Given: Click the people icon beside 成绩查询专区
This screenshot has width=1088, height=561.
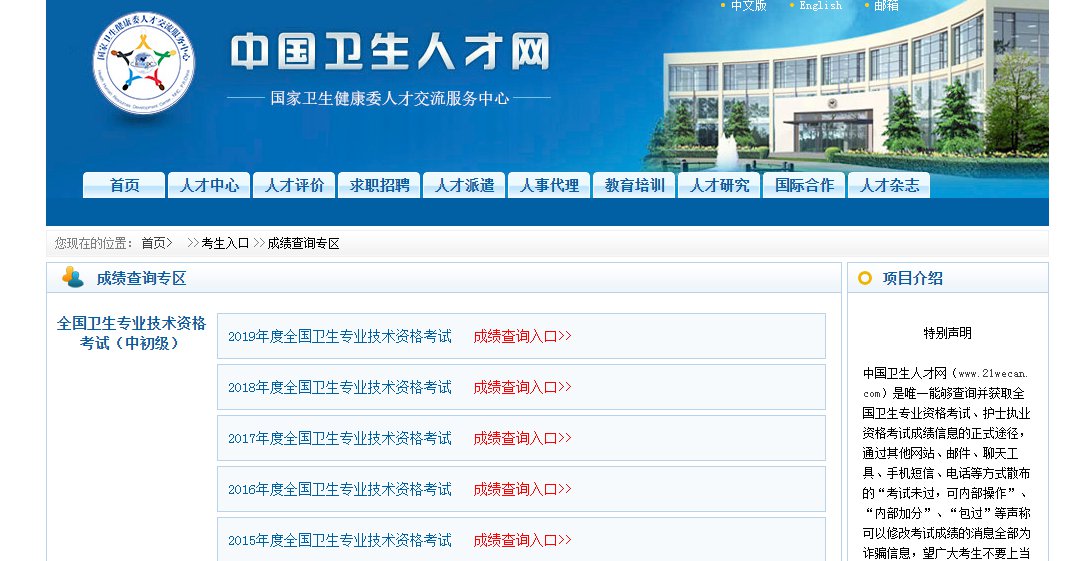Looking at the screenshot, I should 73,277.
